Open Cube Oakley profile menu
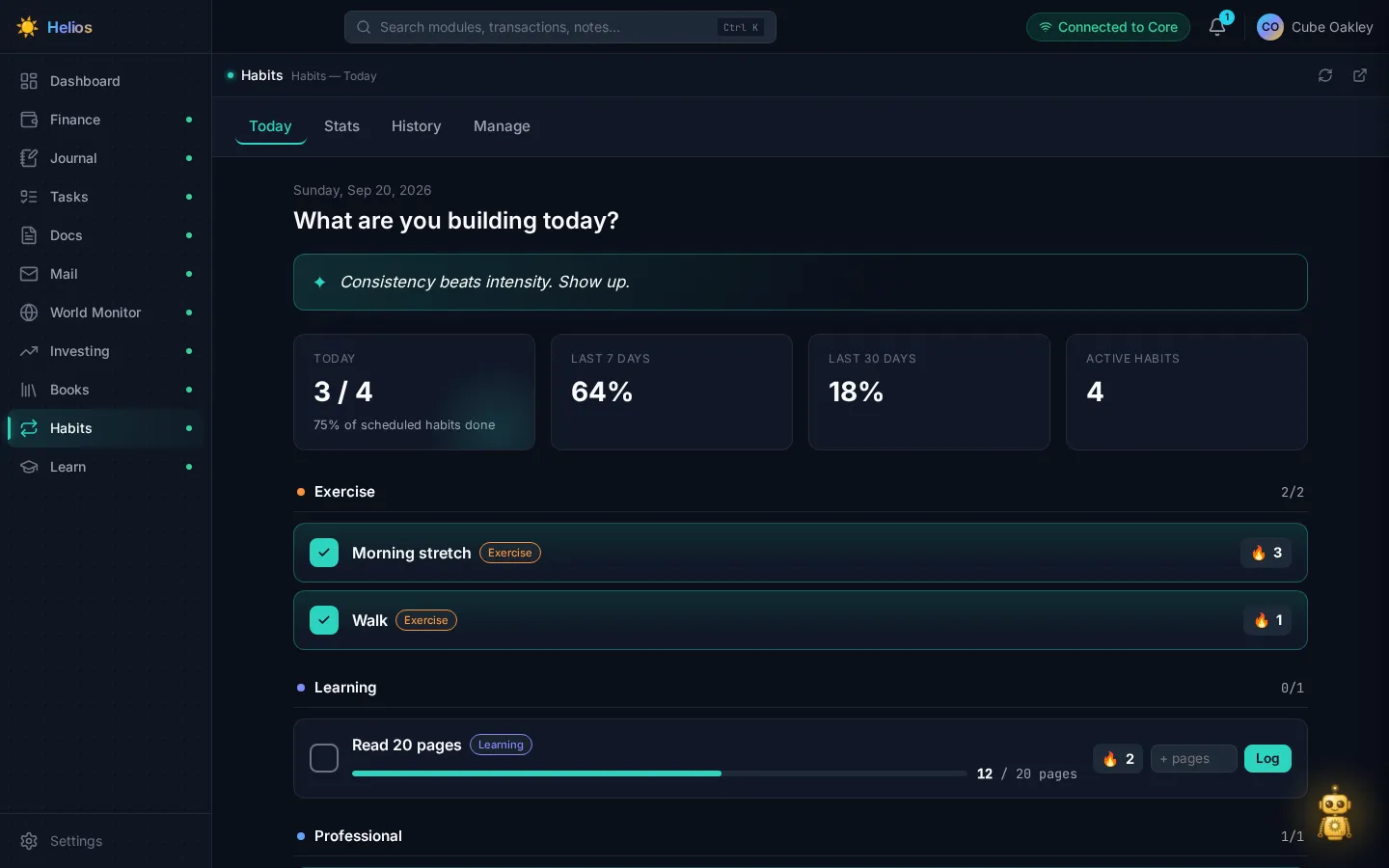This screenshot has height=868, width=1389. 1315,27
